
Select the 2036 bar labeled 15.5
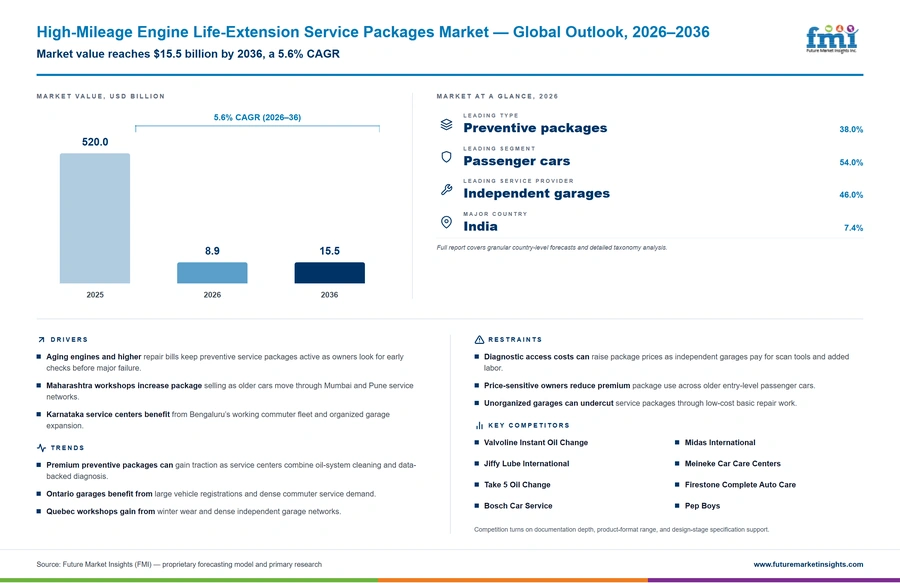point(329,273)
